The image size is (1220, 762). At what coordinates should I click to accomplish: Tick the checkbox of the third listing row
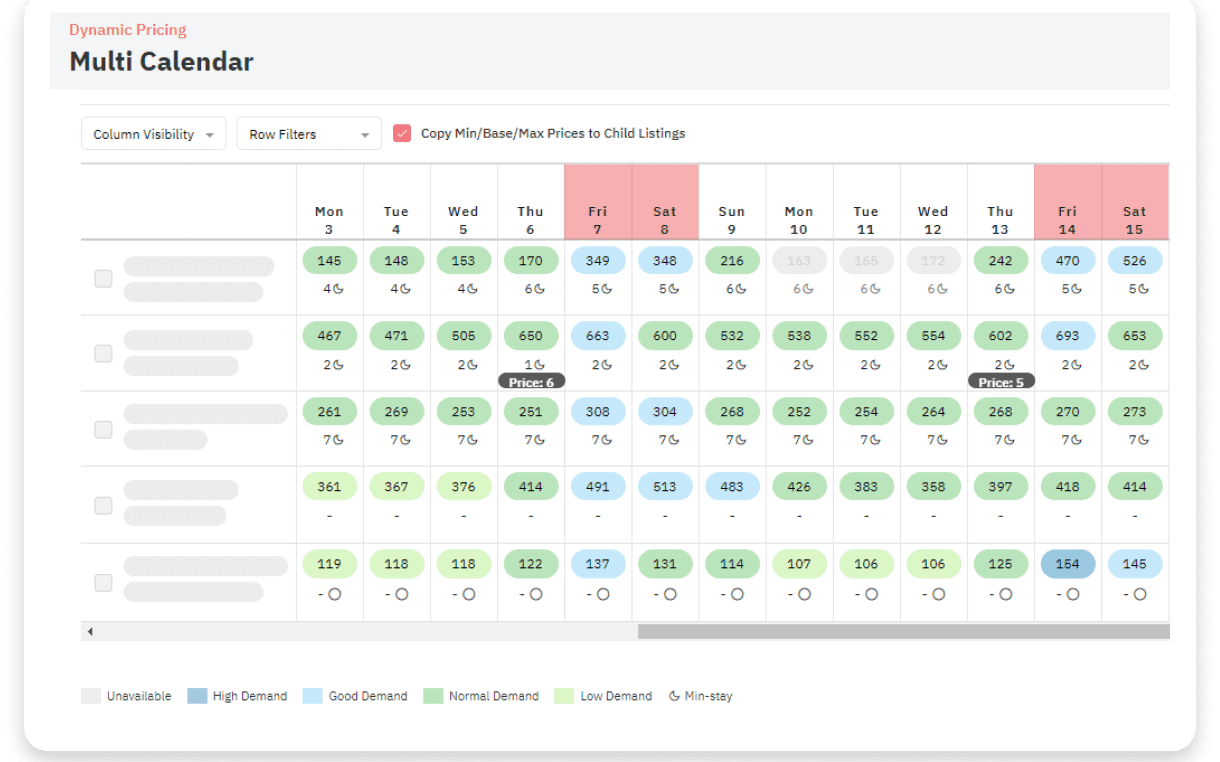(x=103, y=429)
